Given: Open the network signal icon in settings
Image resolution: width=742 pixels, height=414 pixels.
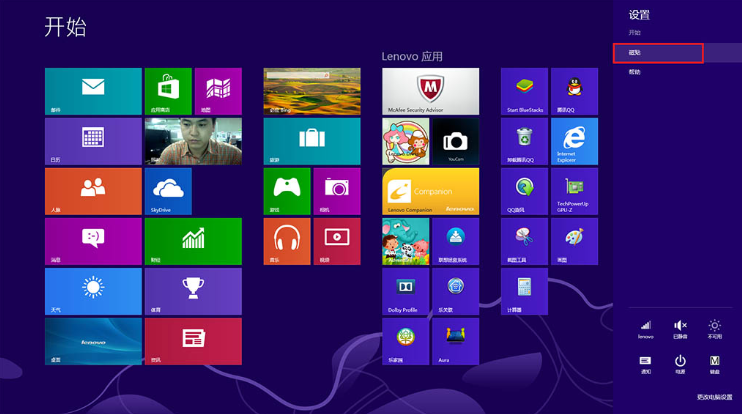Looking at the screenshot, I should coord(646,328).
